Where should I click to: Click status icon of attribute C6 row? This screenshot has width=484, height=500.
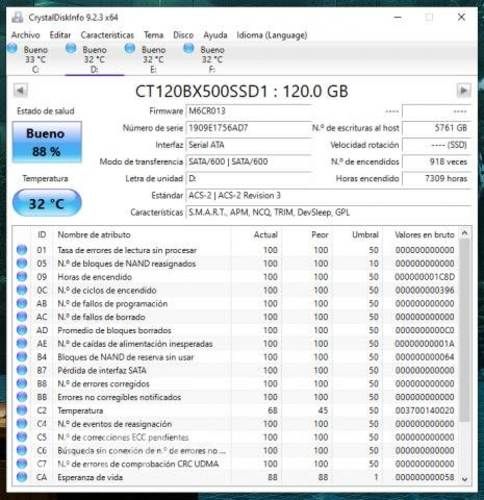click(x=22, y=450)
